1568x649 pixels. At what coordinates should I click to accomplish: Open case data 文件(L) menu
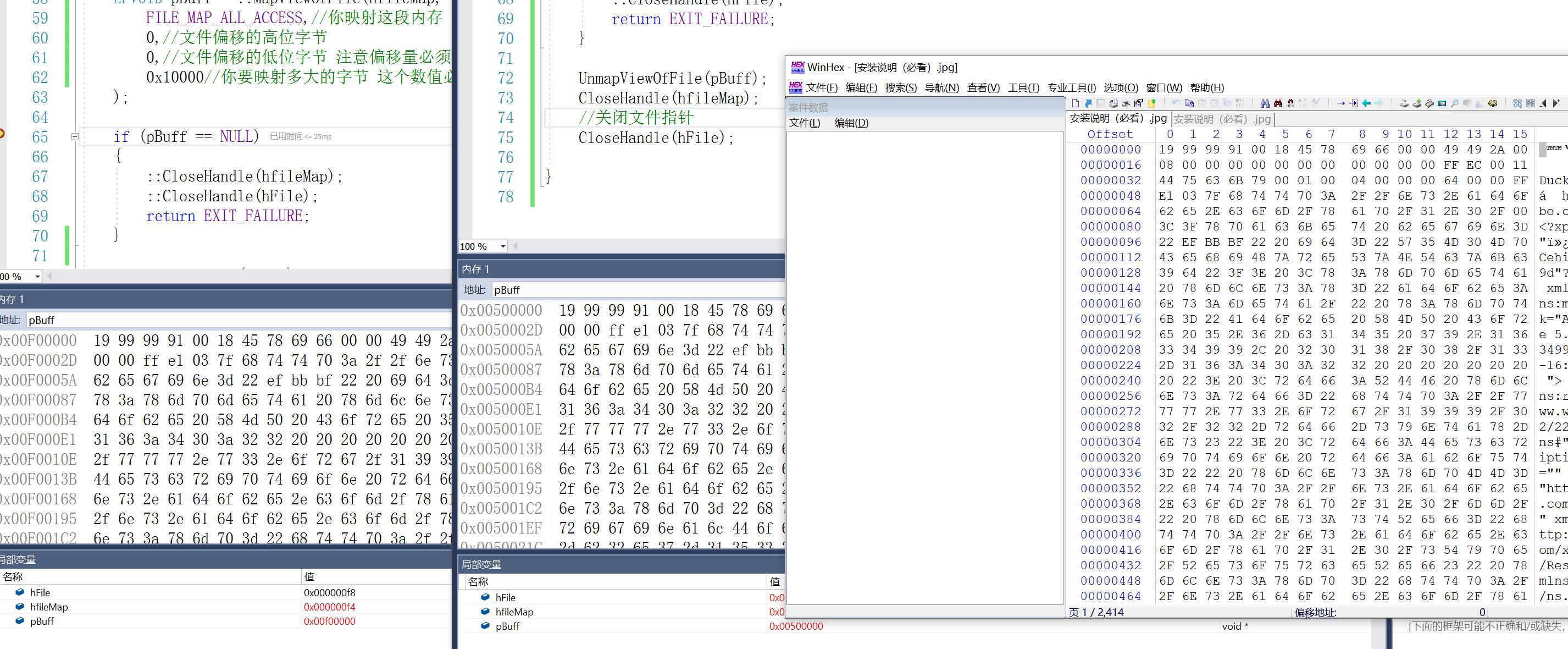(805, 123)
